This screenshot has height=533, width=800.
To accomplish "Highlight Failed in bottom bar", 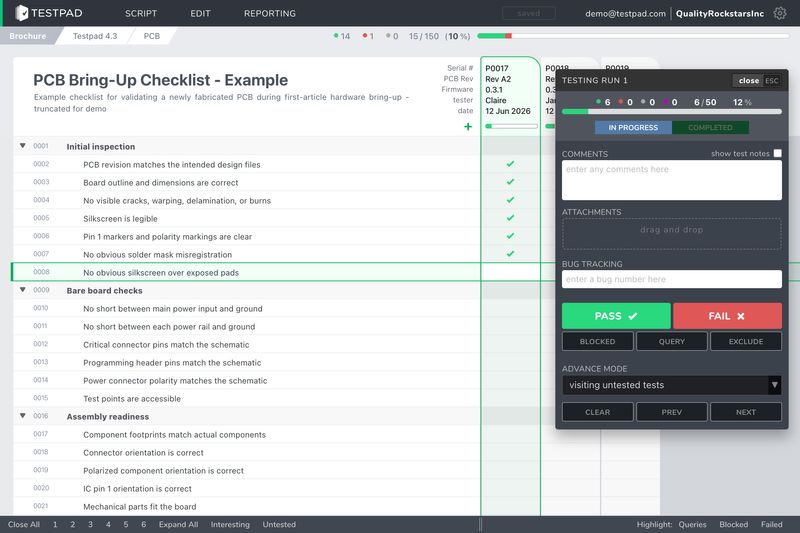I will [771, 524].
